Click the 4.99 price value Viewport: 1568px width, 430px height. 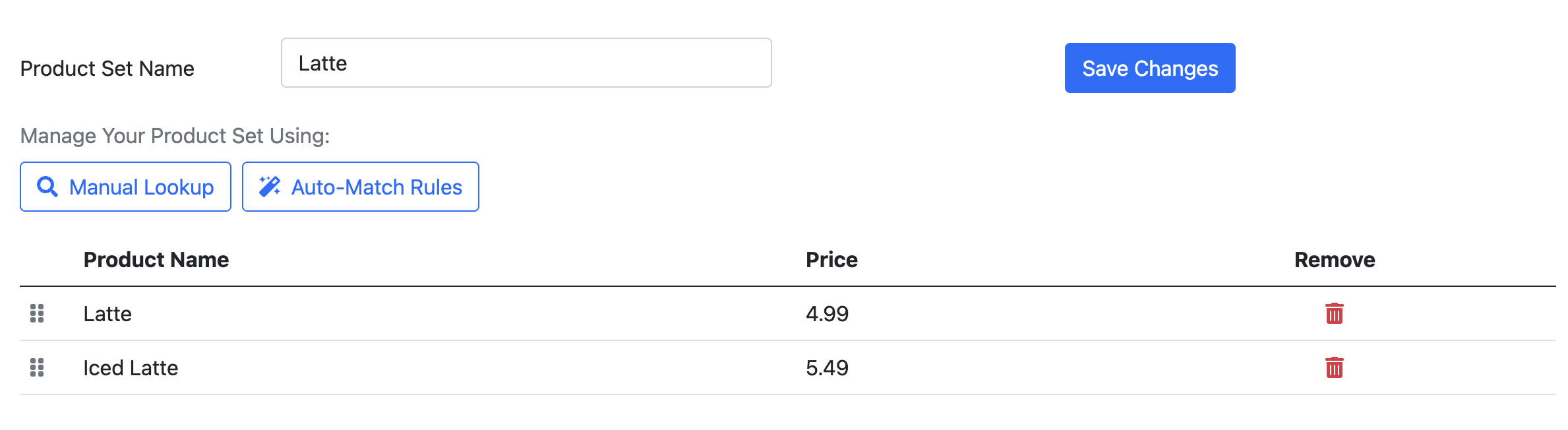click(x=827, y=314)
